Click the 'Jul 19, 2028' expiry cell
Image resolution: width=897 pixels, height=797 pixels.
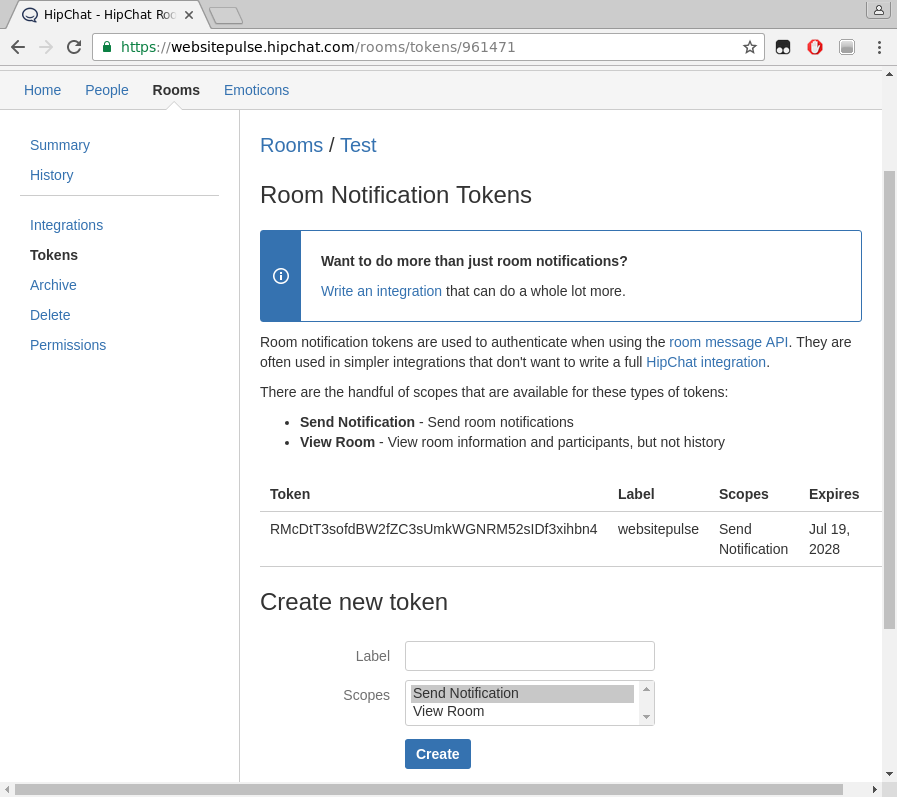pyautogui.click(x=829, y=539)
